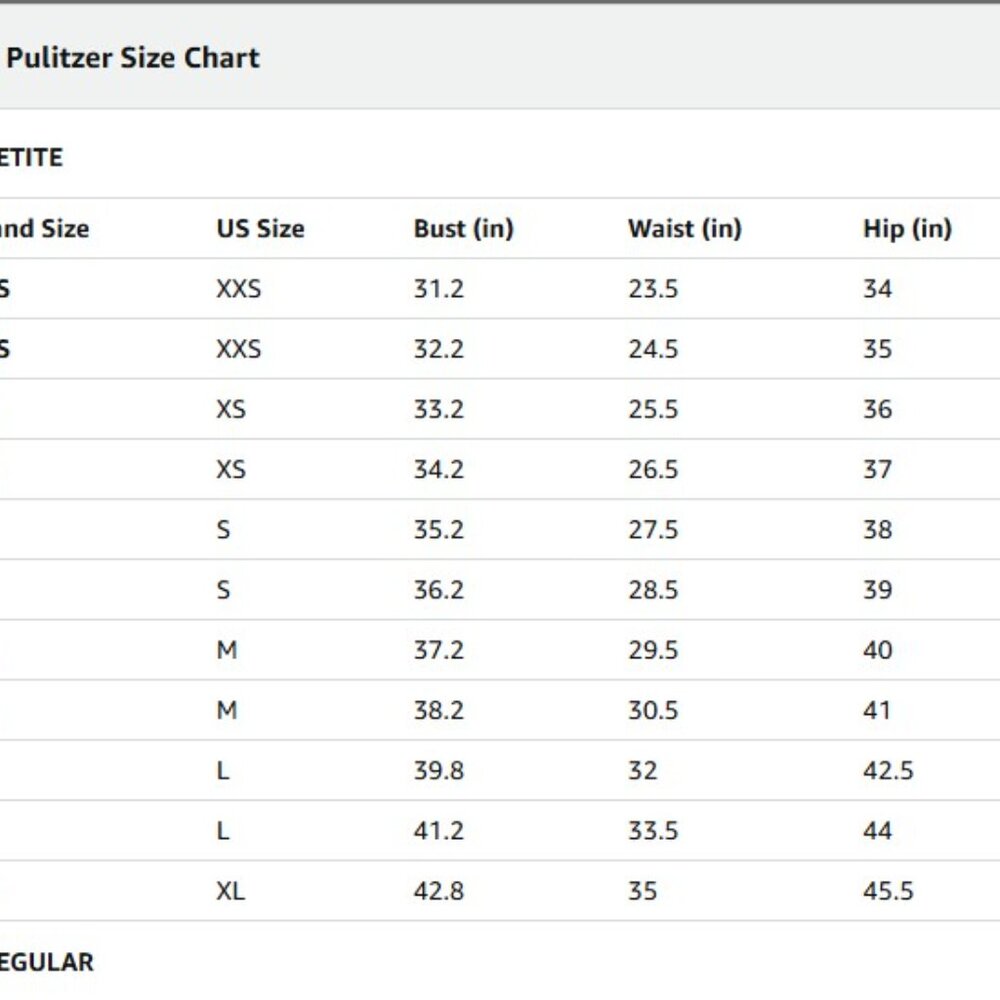Click the bust value 41.2

[438, 830]
